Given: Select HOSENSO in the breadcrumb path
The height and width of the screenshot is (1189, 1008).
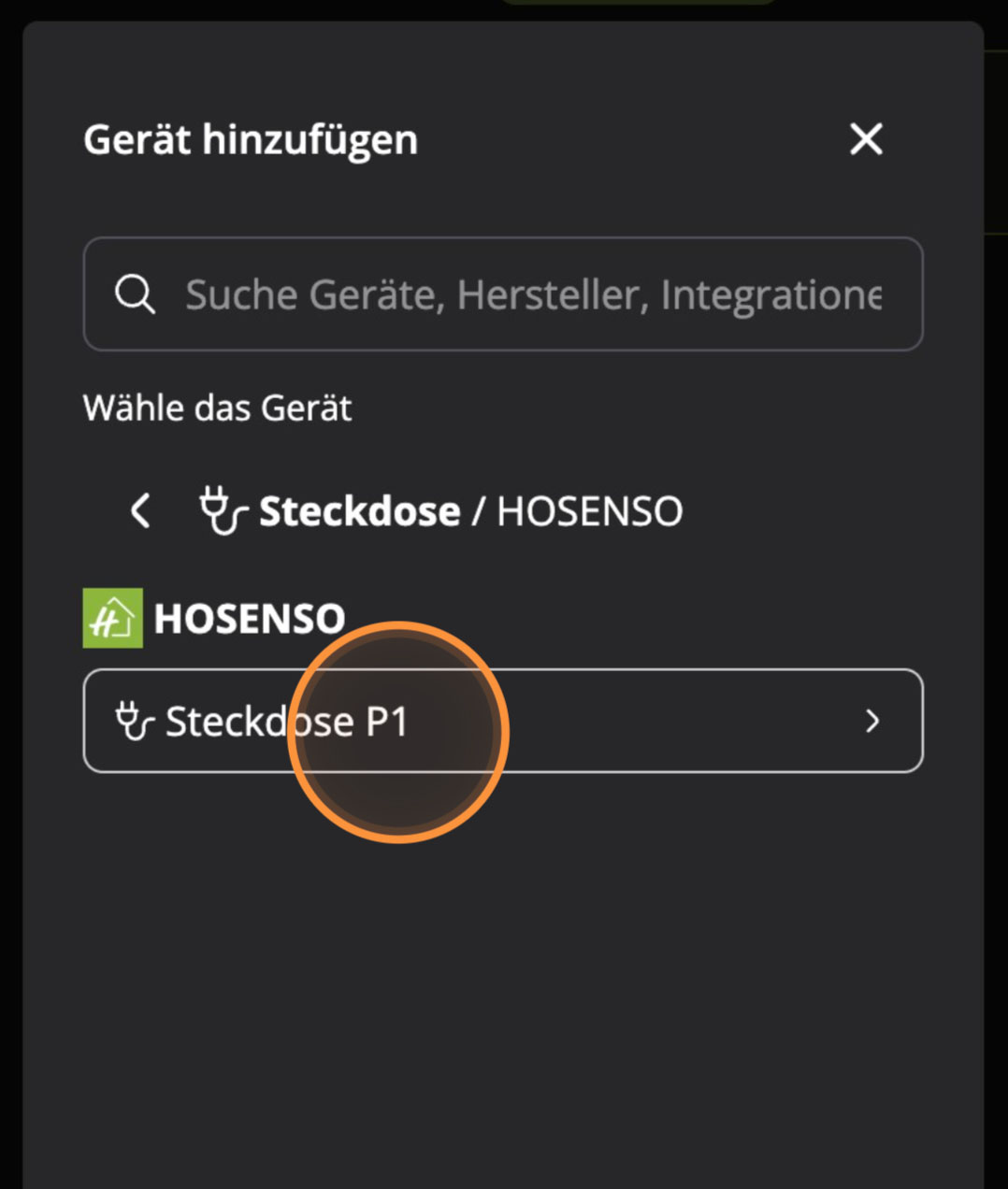Looking at the screenshot, I should [590, 510].
